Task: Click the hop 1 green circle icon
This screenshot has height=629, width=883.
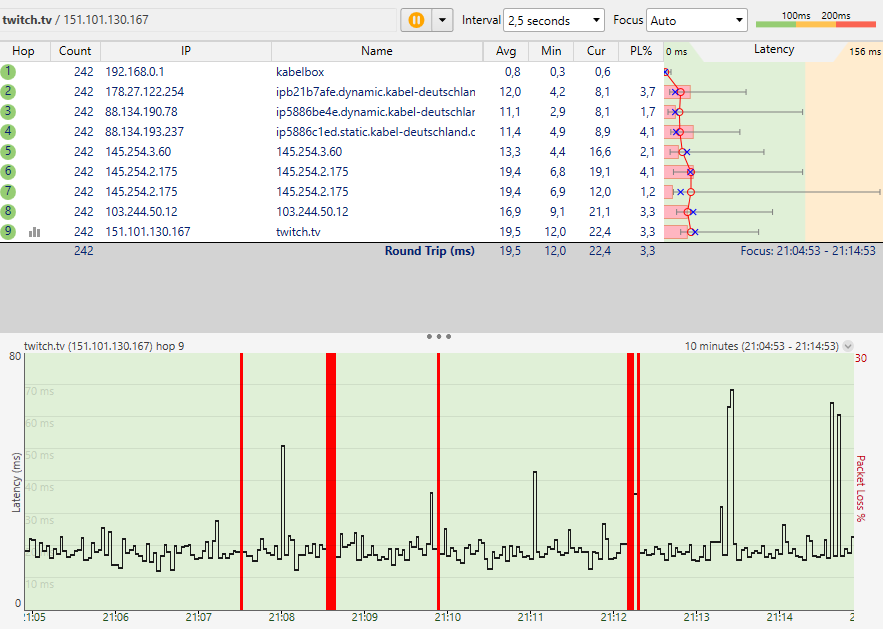Action: pos(9,72)
